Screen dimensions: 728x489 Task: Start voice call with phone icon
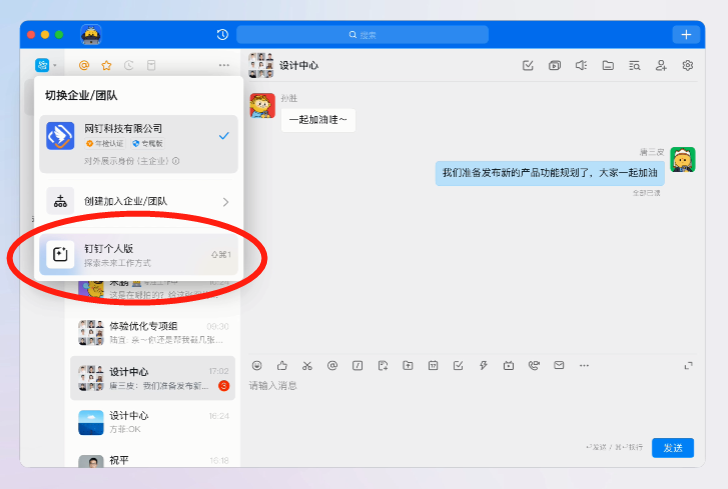[533, 366]
